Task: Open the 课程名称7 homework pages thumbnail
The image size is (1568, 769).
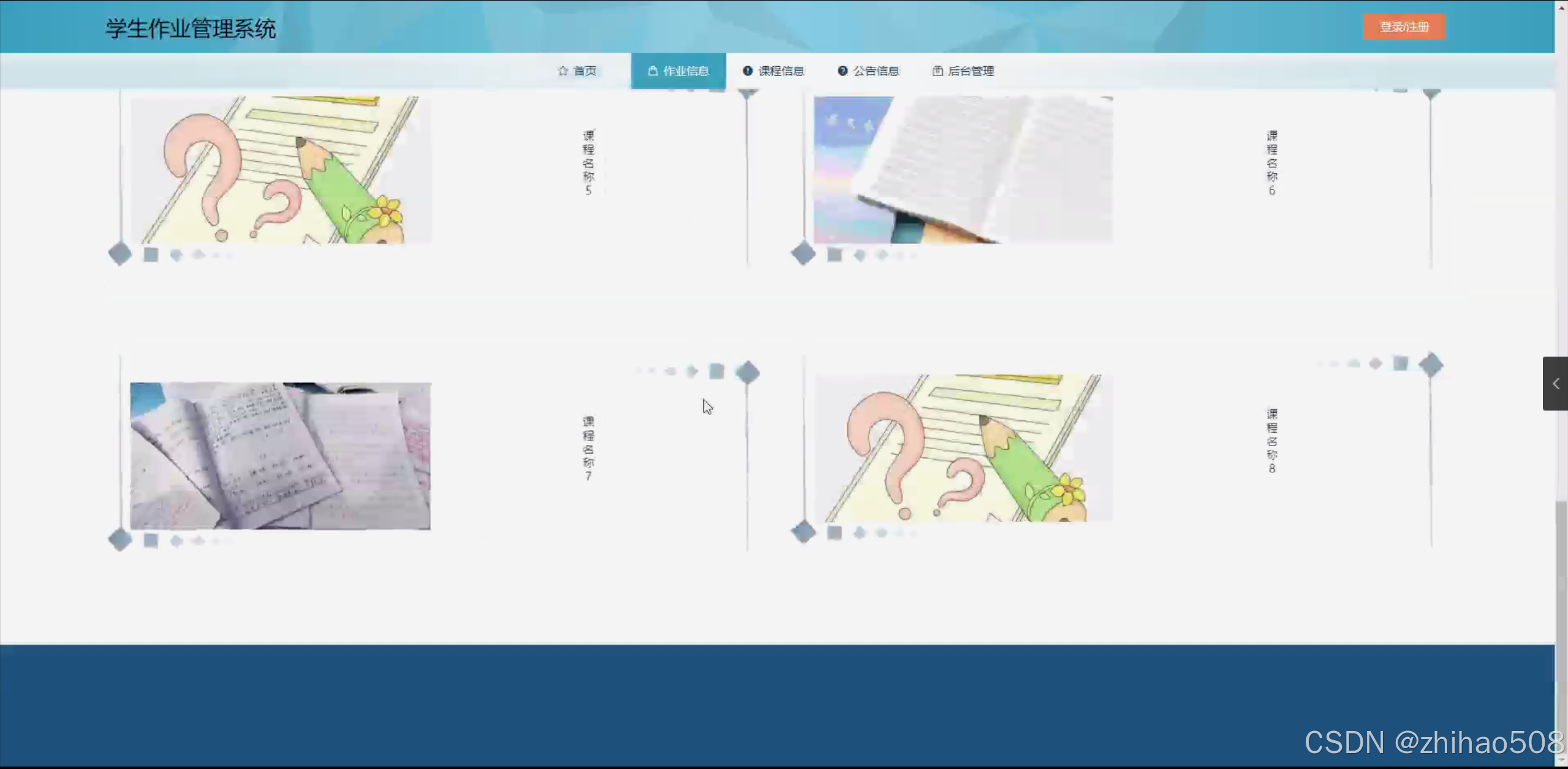Action: click(x=280, y=456)
